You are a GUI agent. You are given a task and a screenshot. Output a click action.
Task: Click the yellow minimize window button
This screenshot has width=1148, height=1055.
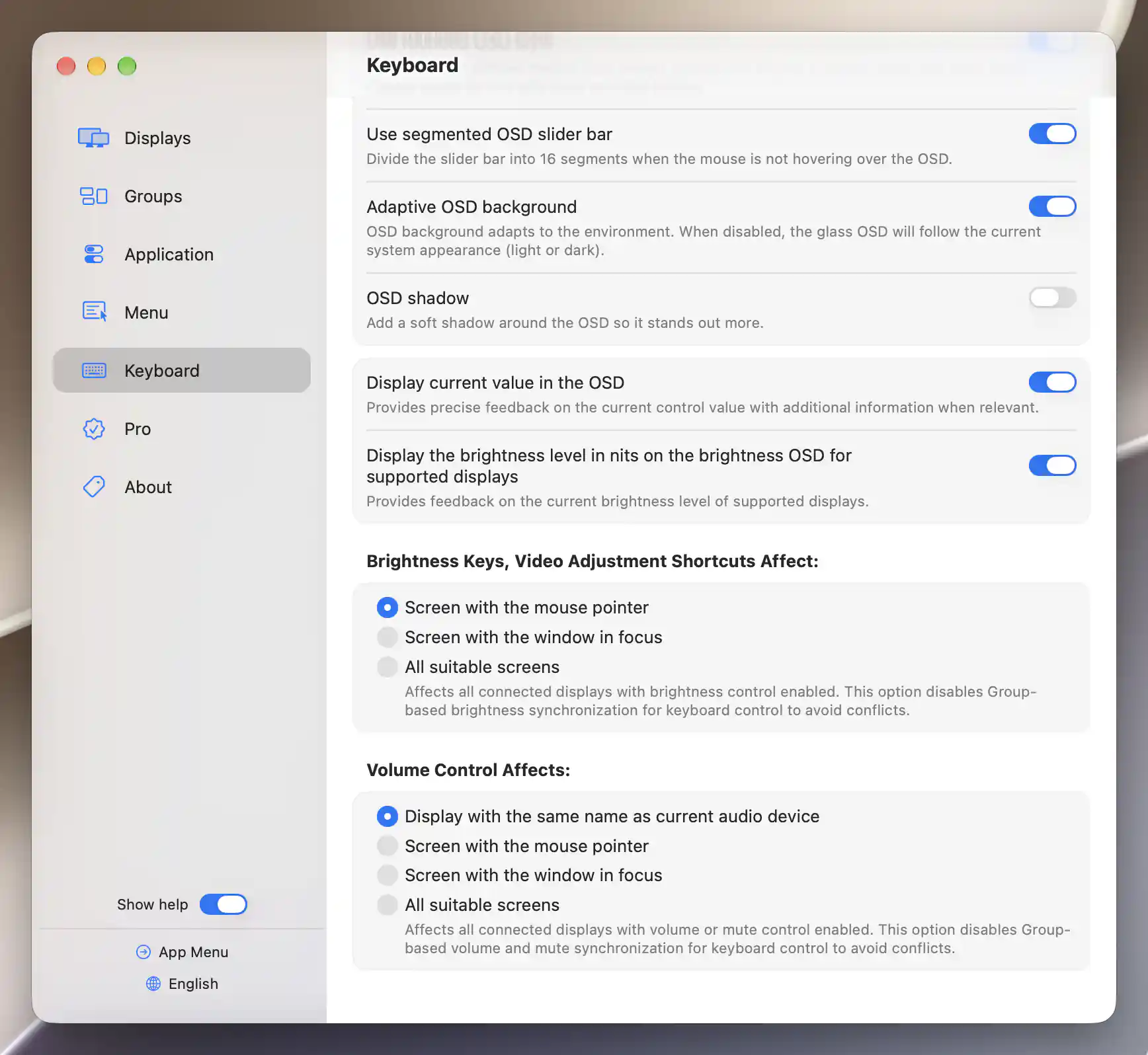[x=97, y=66]
